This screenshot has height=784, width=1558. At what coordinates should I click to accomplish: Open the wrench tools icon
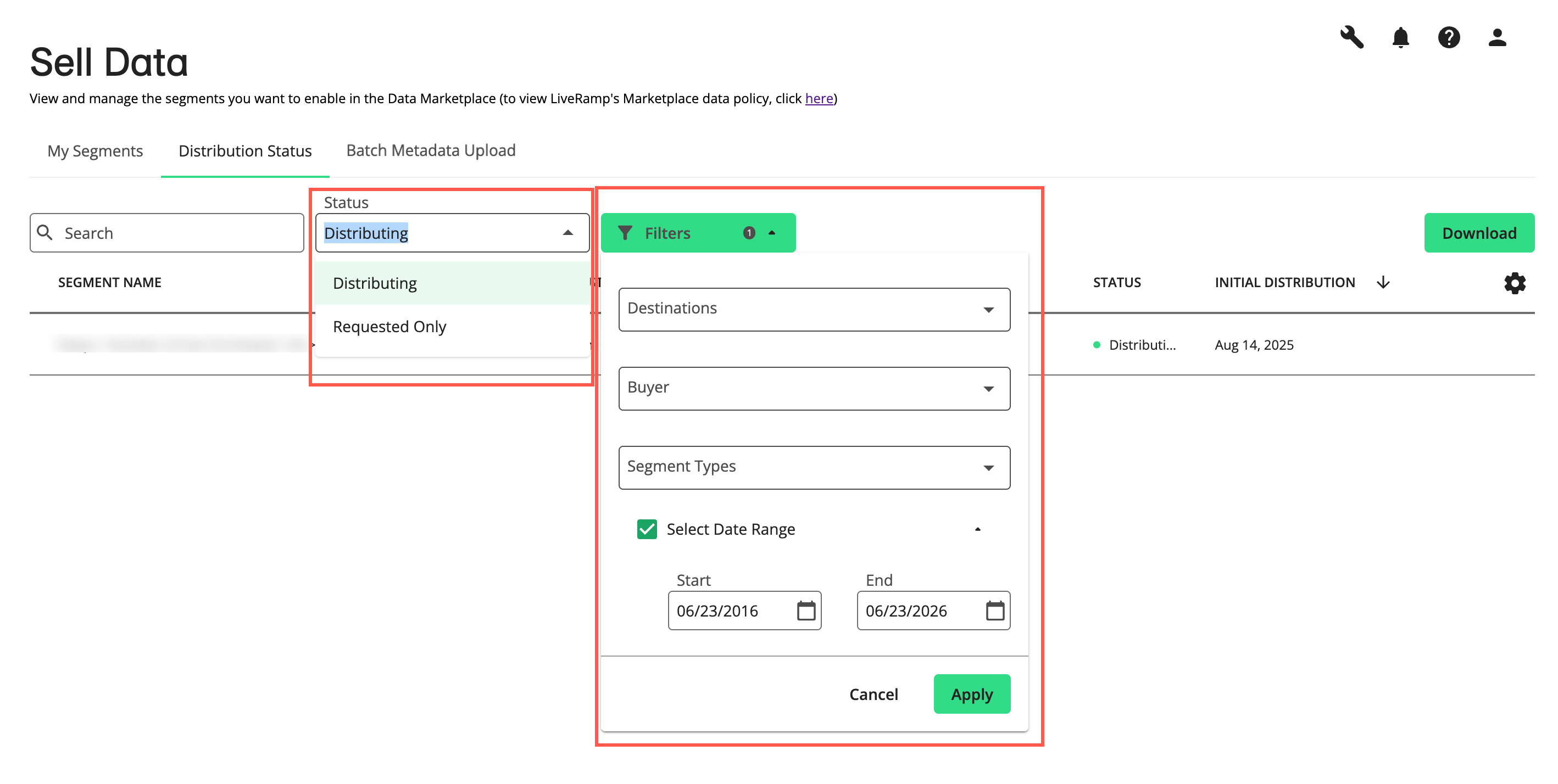[x=1352, y=37]
